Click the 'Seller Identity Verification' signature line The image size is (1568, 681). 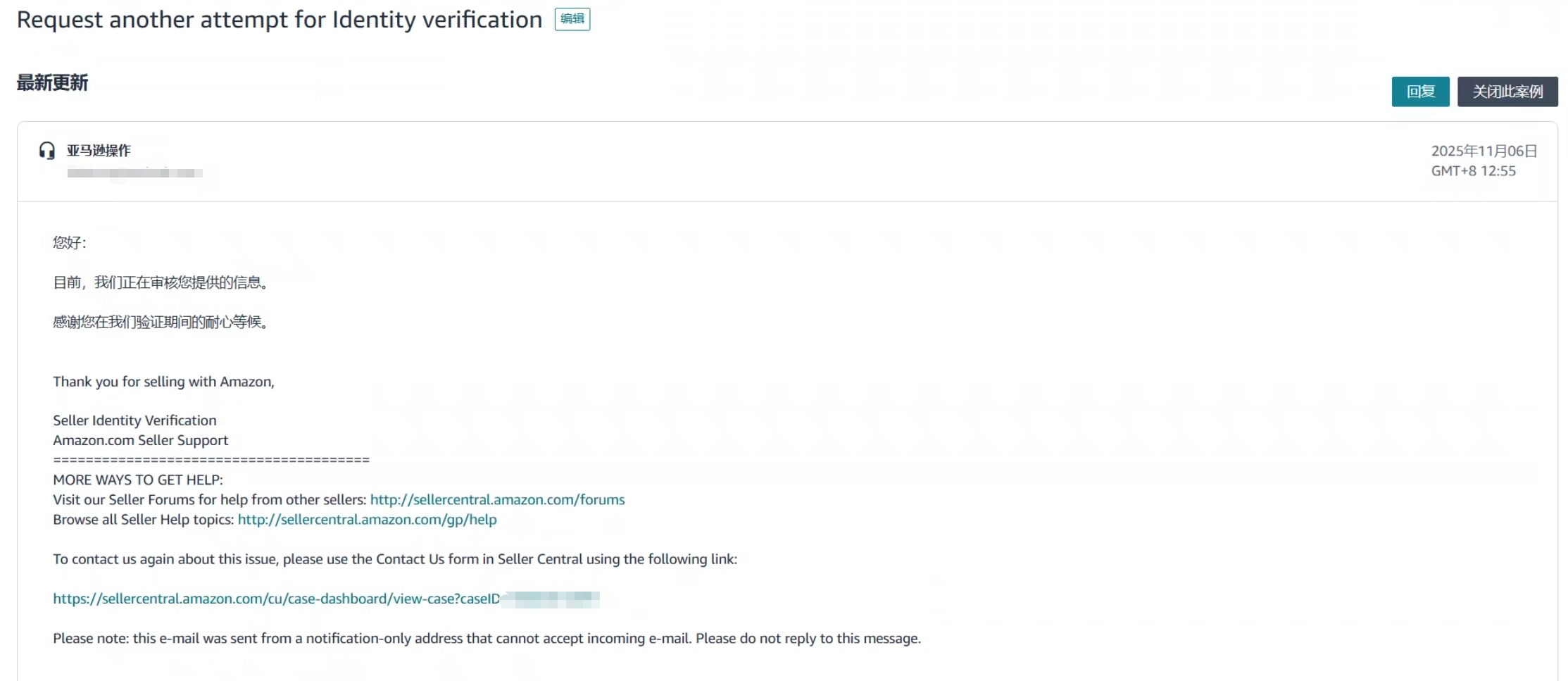tap(134, 420)
